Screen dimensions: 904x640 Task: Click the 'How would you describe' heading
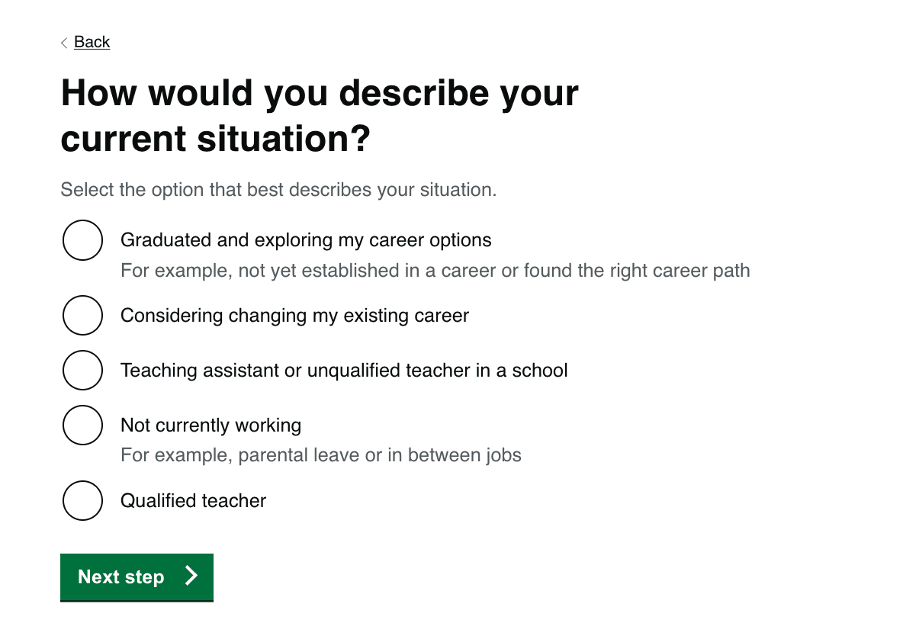[320, 93]
